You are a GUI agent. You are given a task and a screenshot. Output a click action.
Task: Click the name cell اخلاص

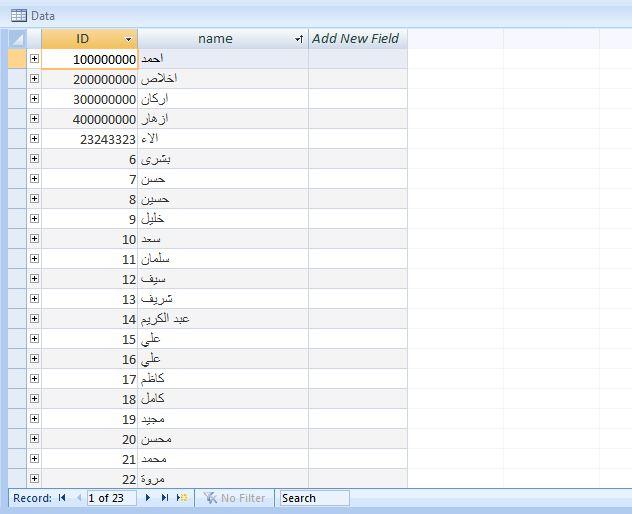pos(223,79)
